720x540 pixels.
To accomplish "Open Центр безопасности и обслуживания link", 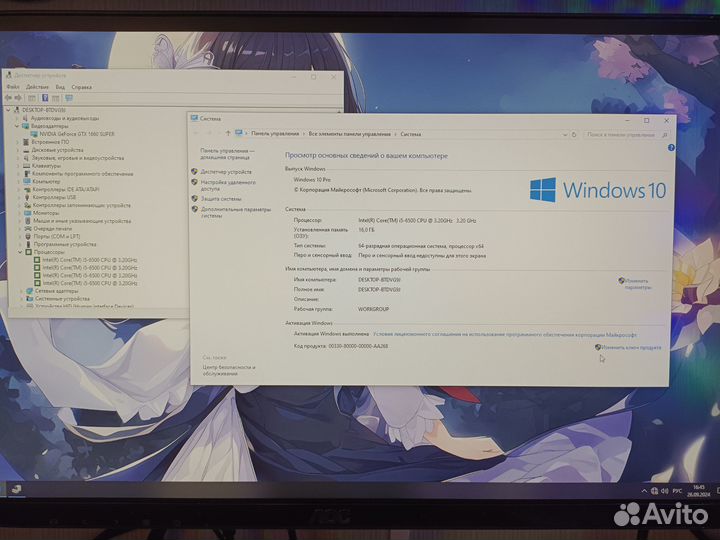I will (x=229, y=371).
